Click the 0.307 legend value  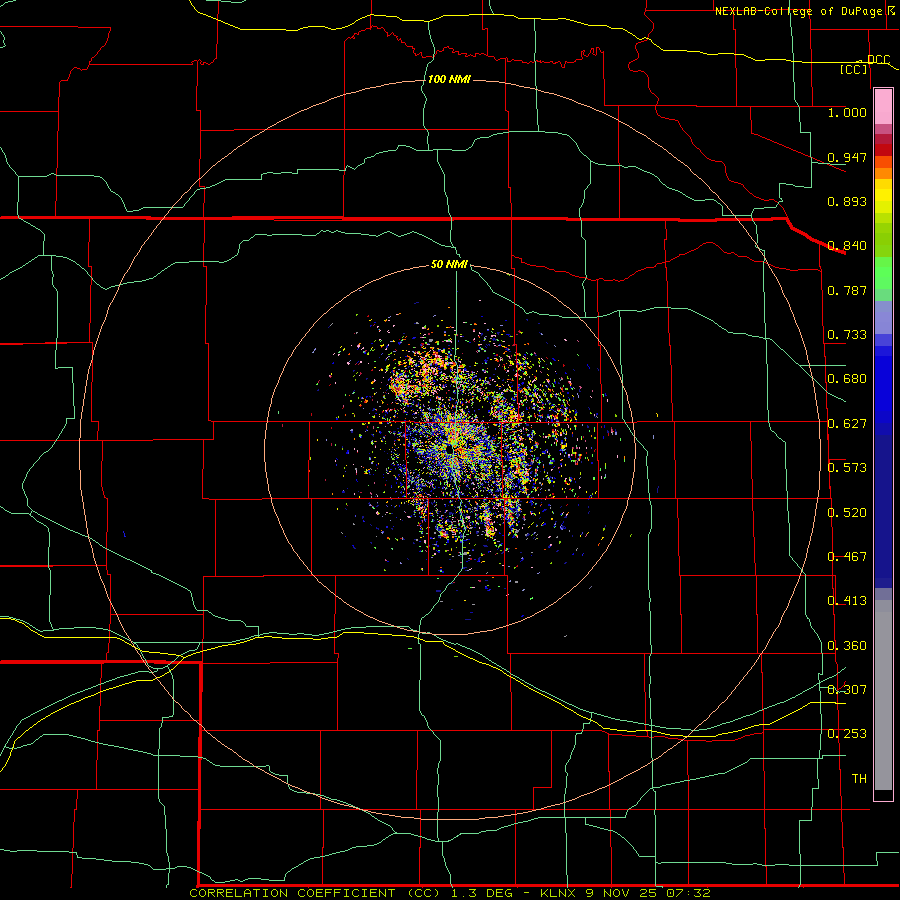pos(847,690)
